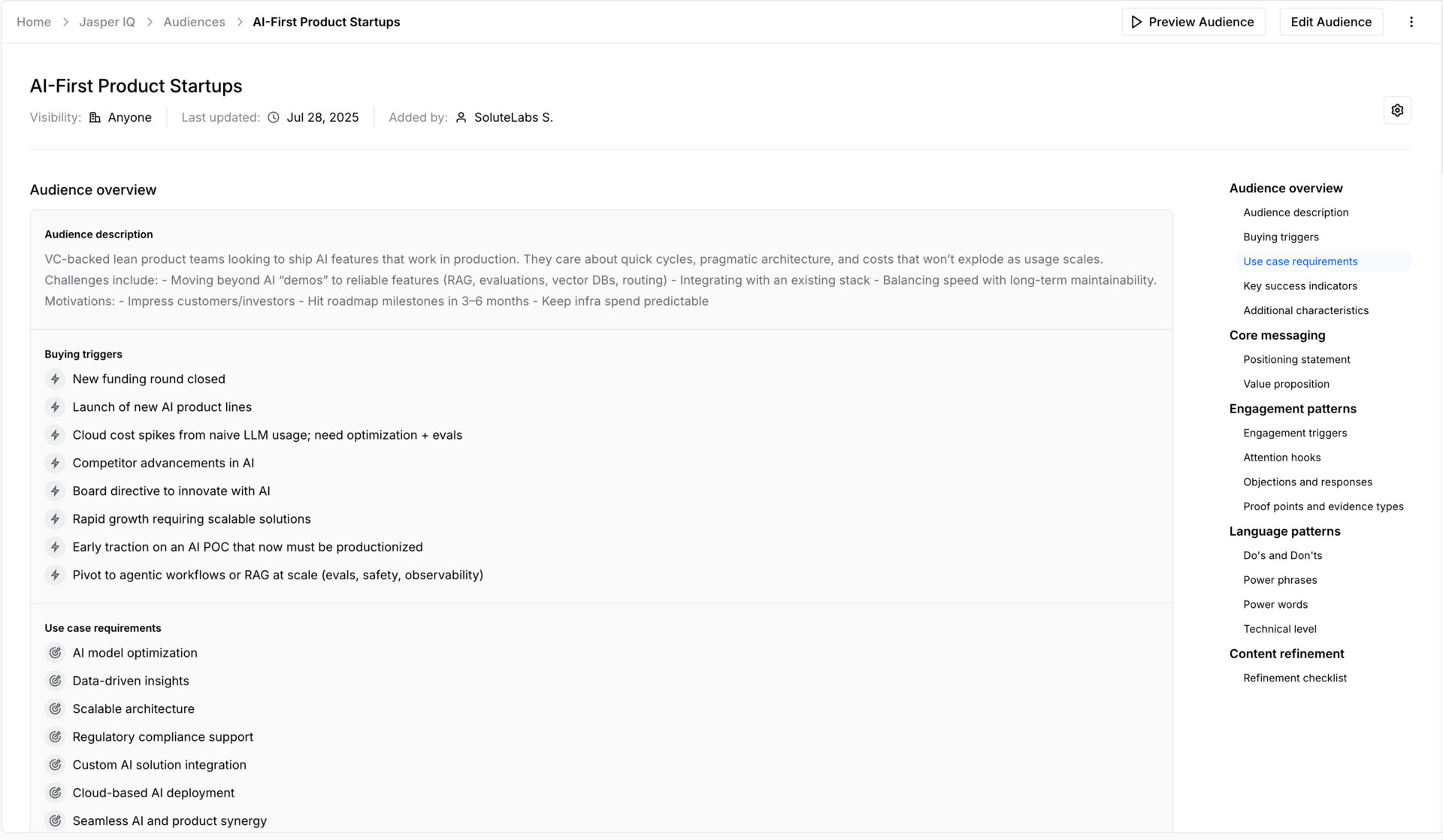Open Refinement checklist in side navigation
Screen dimensions: 1443x840
coord(1294,678)
